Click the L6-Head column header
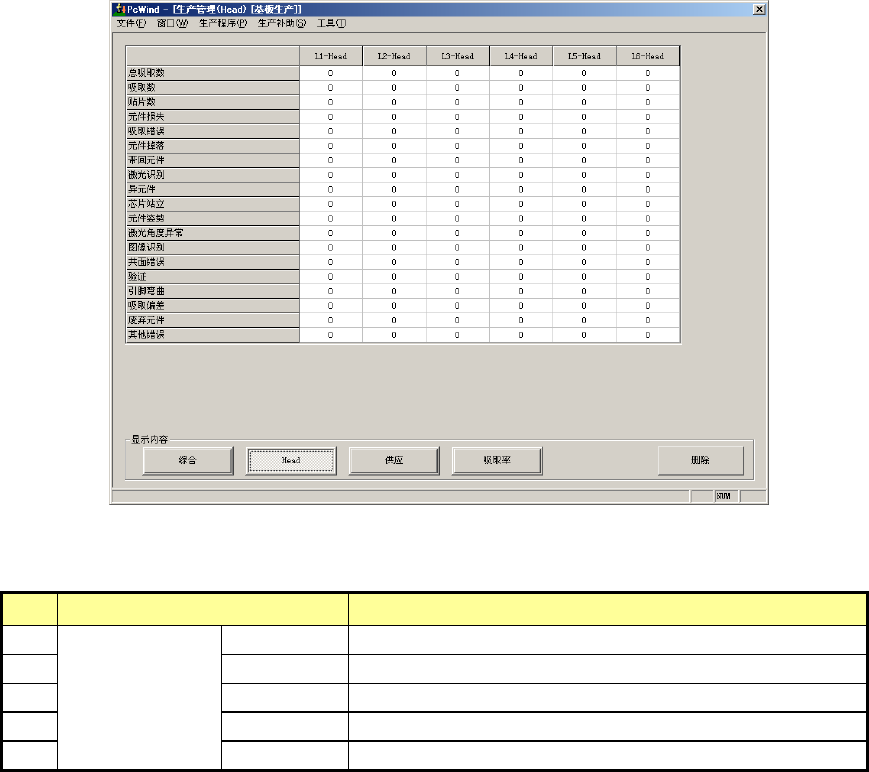Image resolution: width=869 pixels, height=772 pixels. coord(648,56)
